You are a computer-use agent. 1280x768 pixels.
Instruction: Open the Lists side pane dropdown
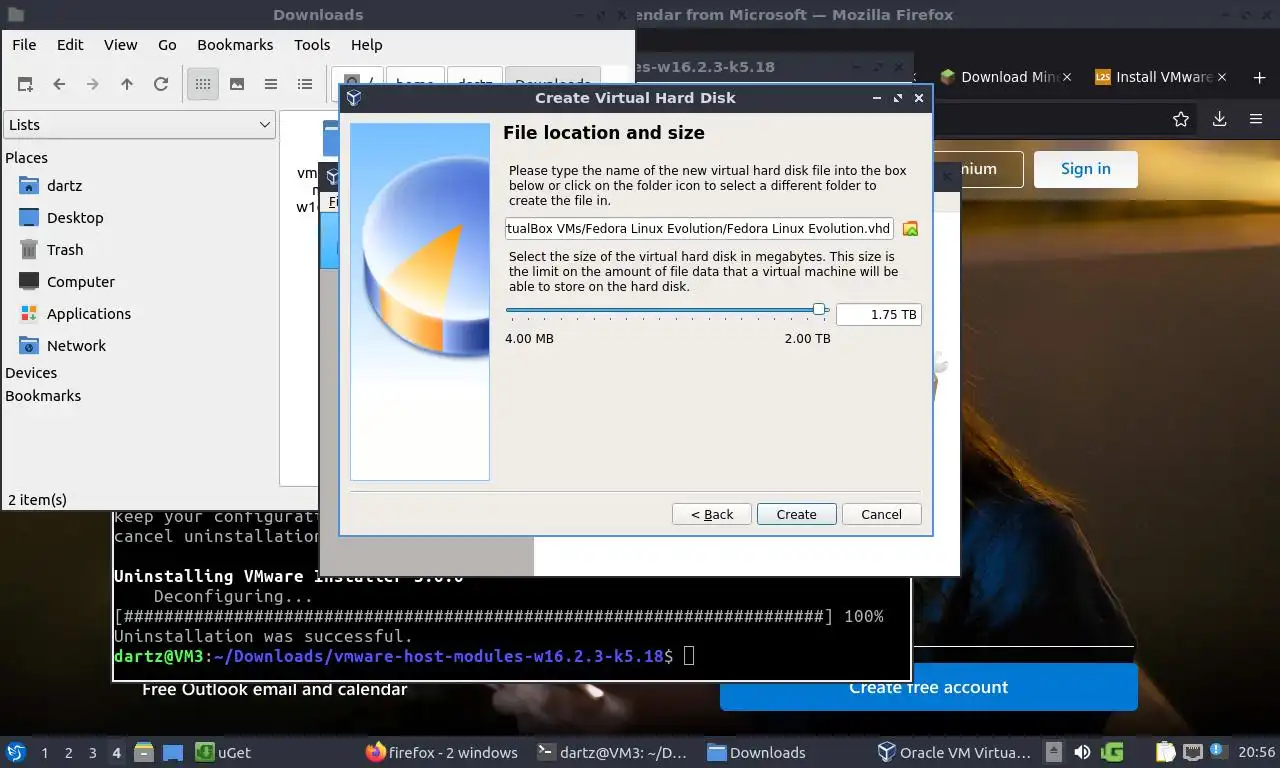point(139,125)
